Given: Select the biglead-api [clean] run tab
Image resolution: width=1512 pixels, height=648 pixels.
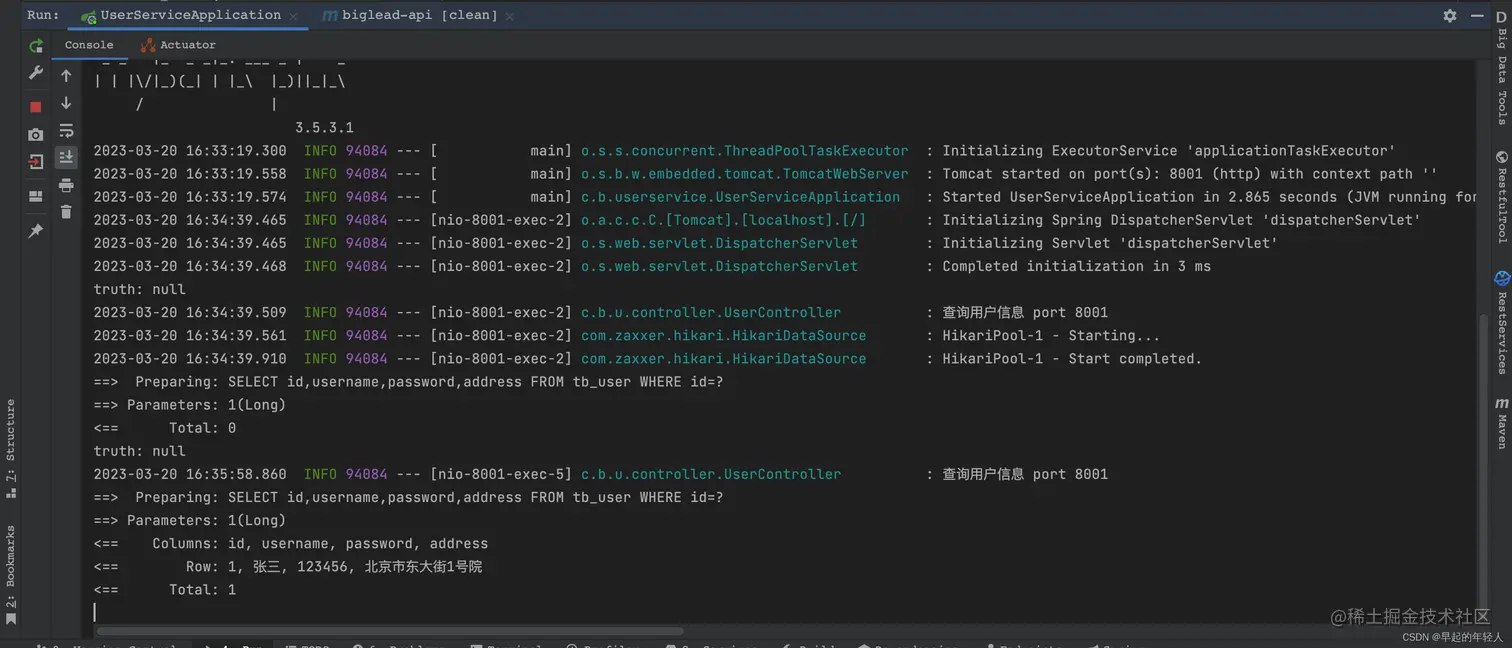Looking at the screenshot, I should click(419, 15).
